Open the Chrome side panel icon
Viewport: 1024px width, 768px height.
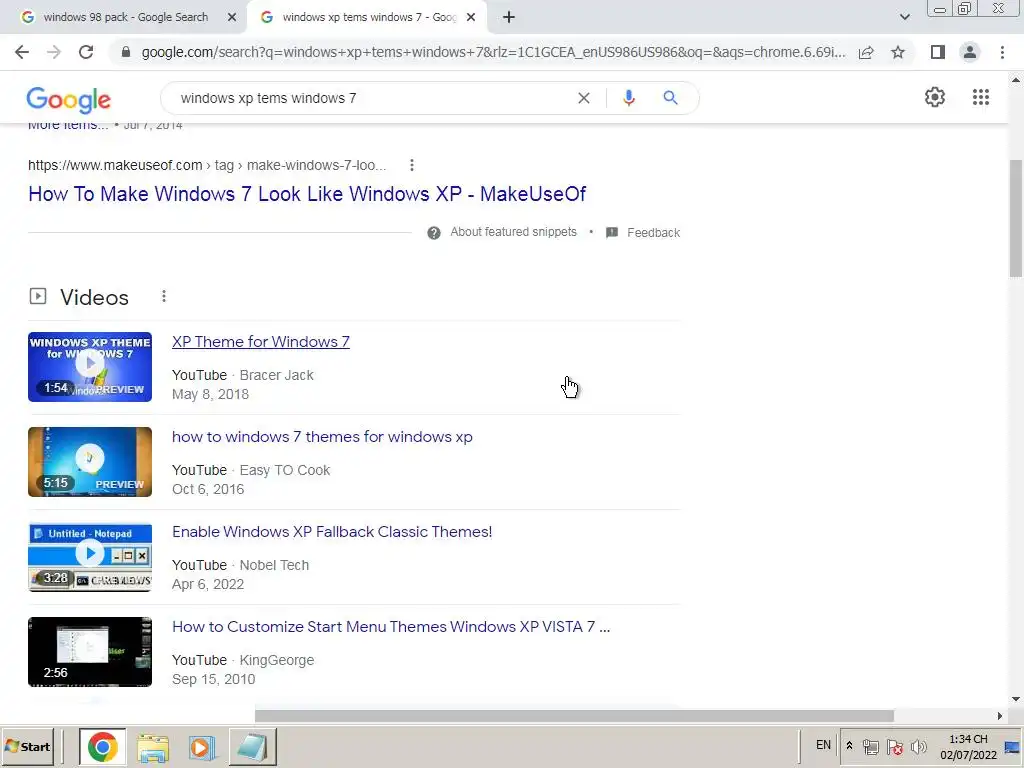click(x=938, y=52)
